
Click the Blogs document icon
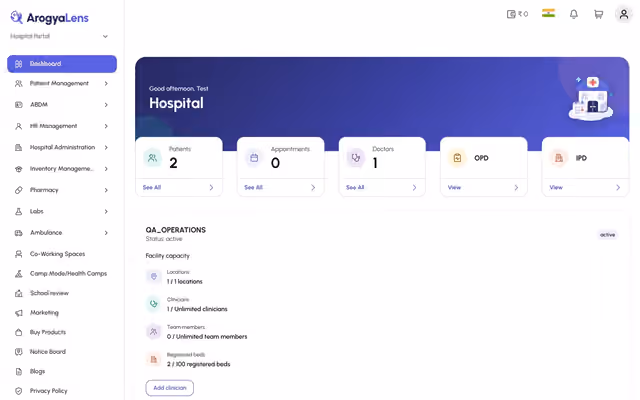click(19, 371)
